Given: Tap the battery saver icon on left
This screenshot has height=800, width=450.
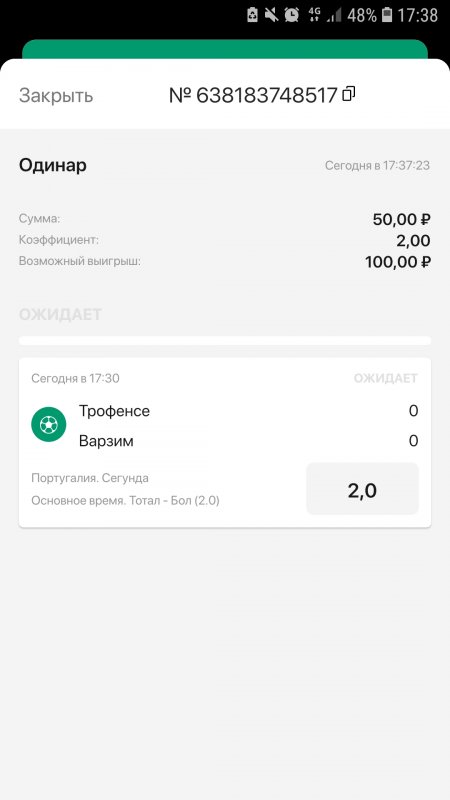Looking at the screenshot, I should click(252, 15).
